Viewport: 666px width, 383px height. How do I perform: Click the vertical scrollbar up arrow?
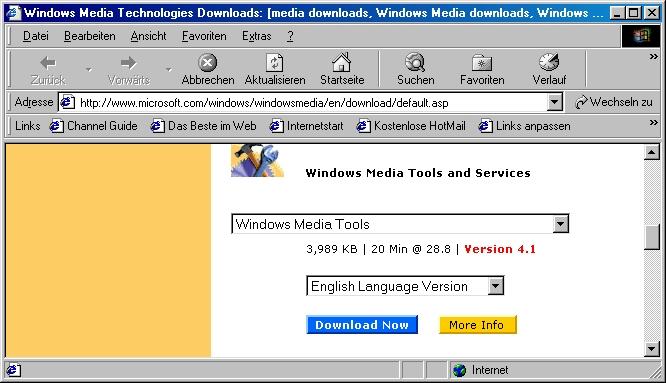pos(652,152)
